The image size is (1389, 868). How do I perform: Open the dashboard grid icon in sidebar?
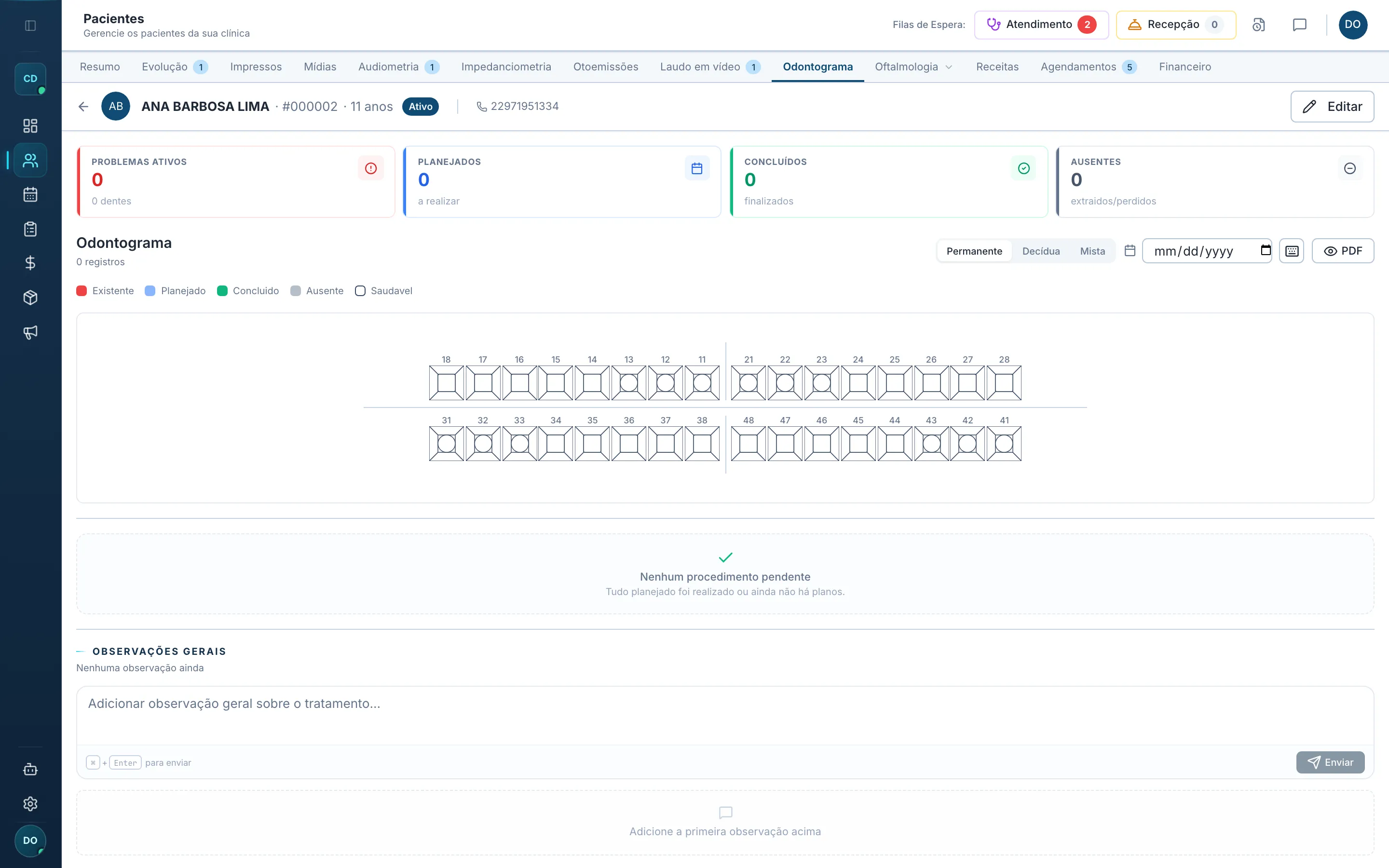[x=30, y=126]
